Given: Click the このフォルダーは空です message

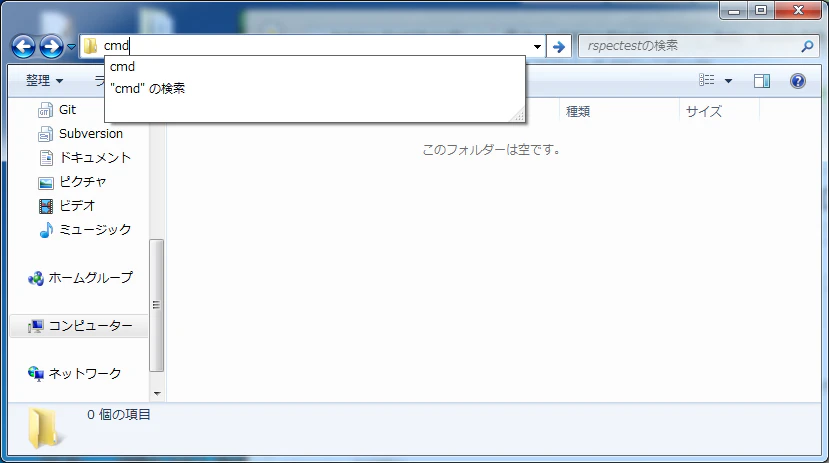Looking at the screenshot, I should pos(491,150).
